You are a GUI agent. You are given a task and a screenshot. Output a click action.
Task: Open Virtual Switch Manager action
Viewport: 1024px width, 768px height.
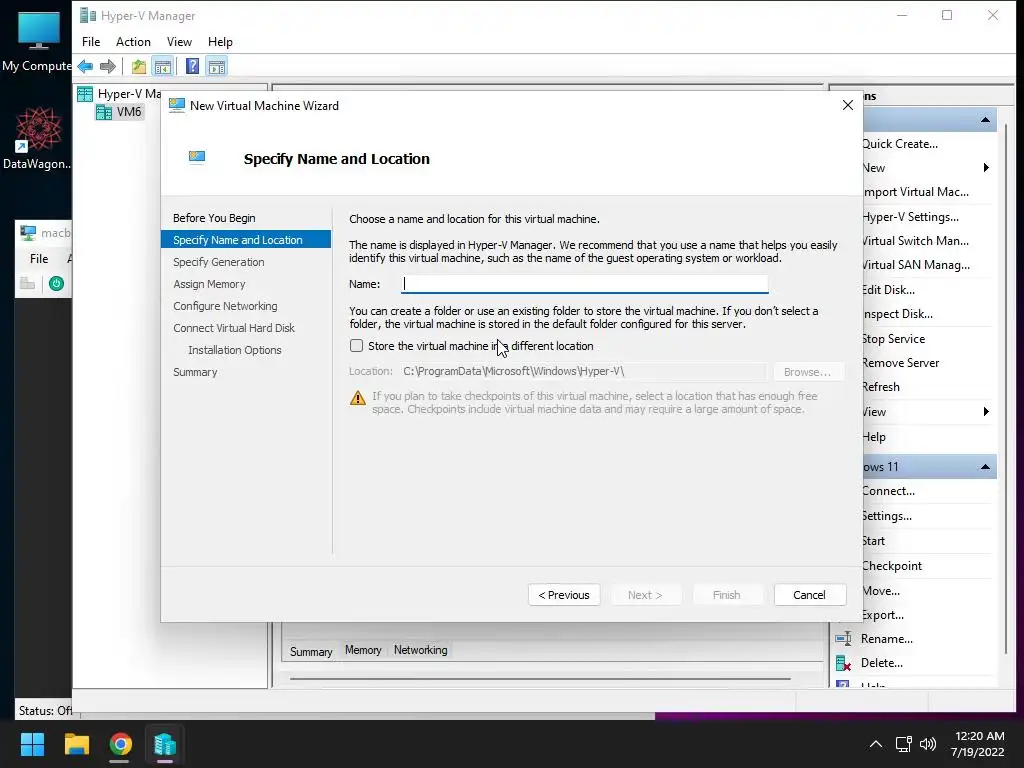point(916,241)
